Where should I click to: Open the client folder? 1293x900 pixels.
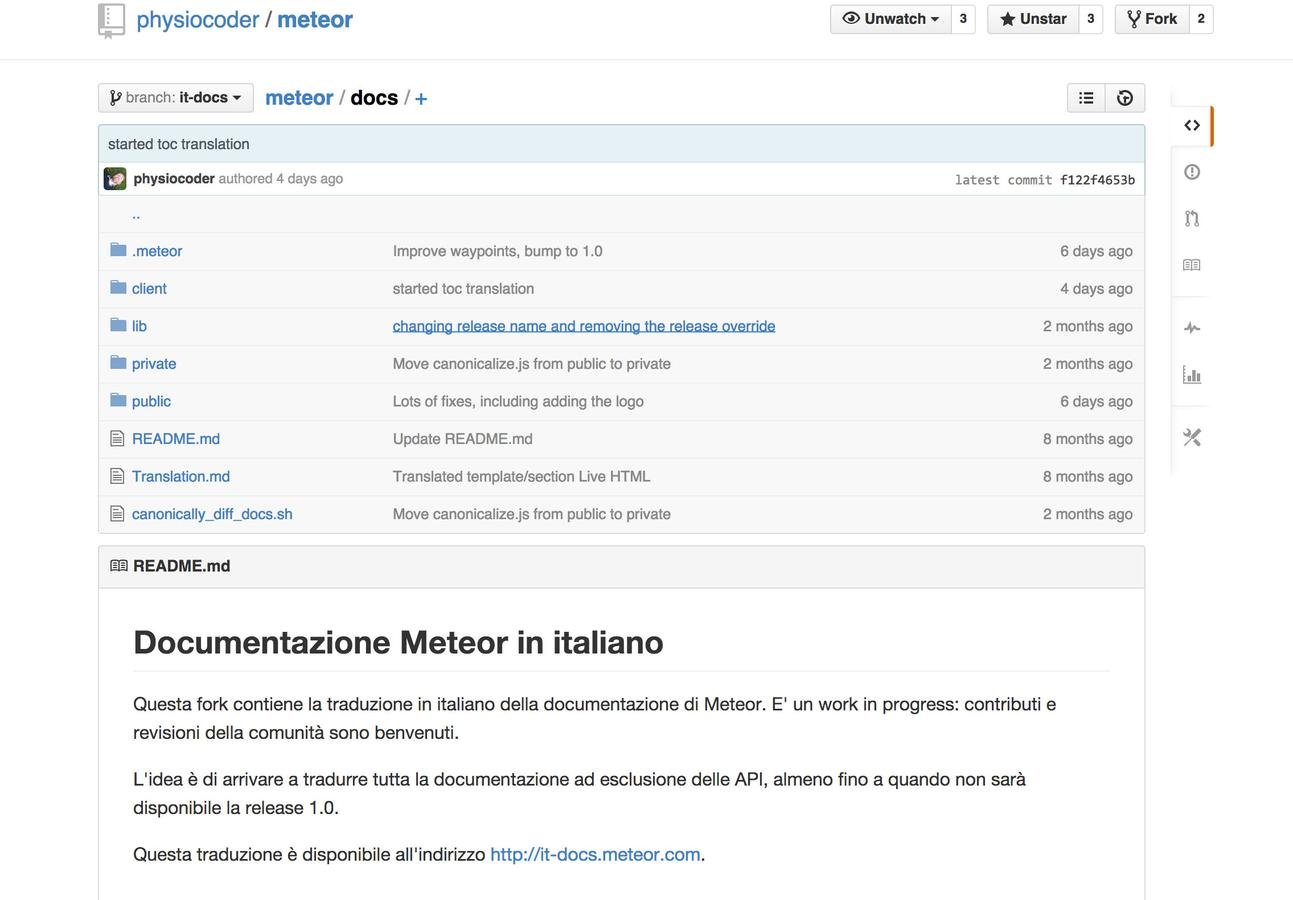coord(149,289)
